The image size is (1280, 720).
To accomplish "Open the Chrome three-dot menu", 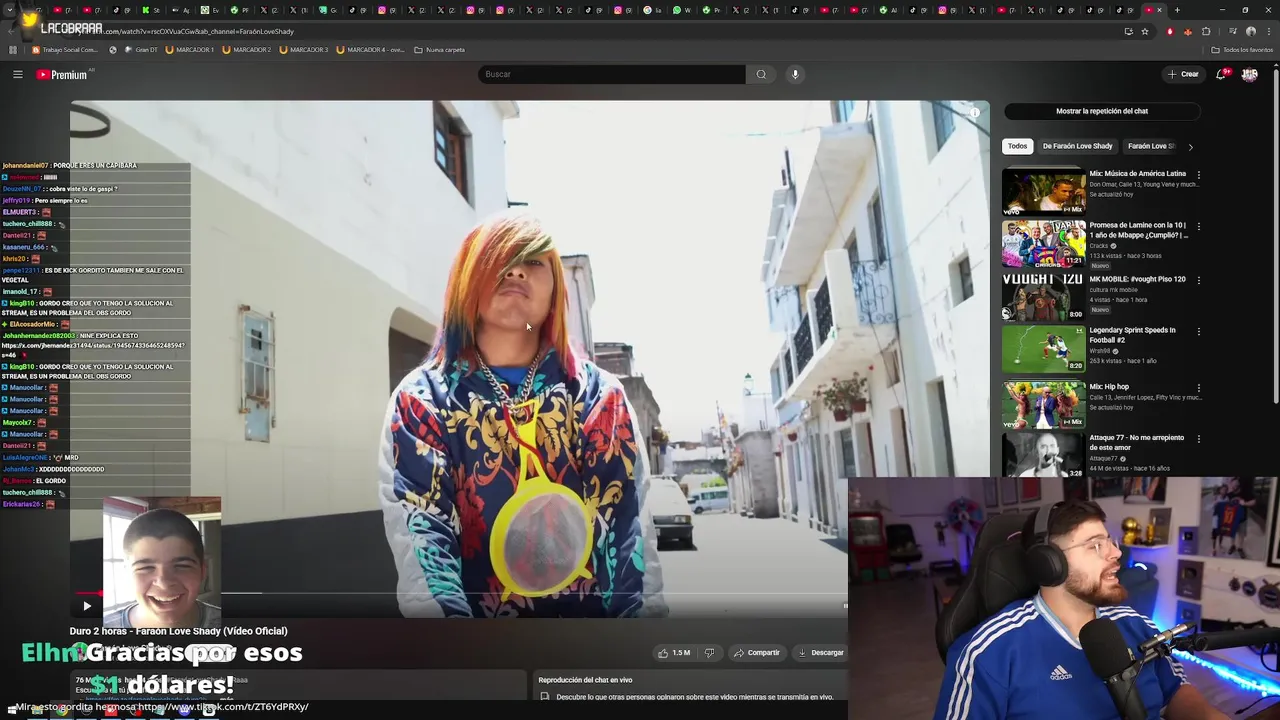I will 1269,31.
